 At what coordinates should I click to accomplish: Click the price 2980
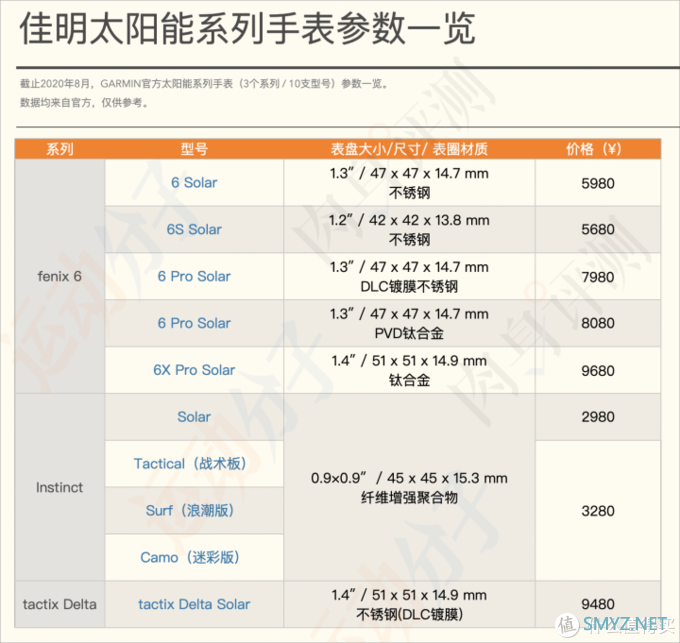pyautogui.click(x=598, y=417)
